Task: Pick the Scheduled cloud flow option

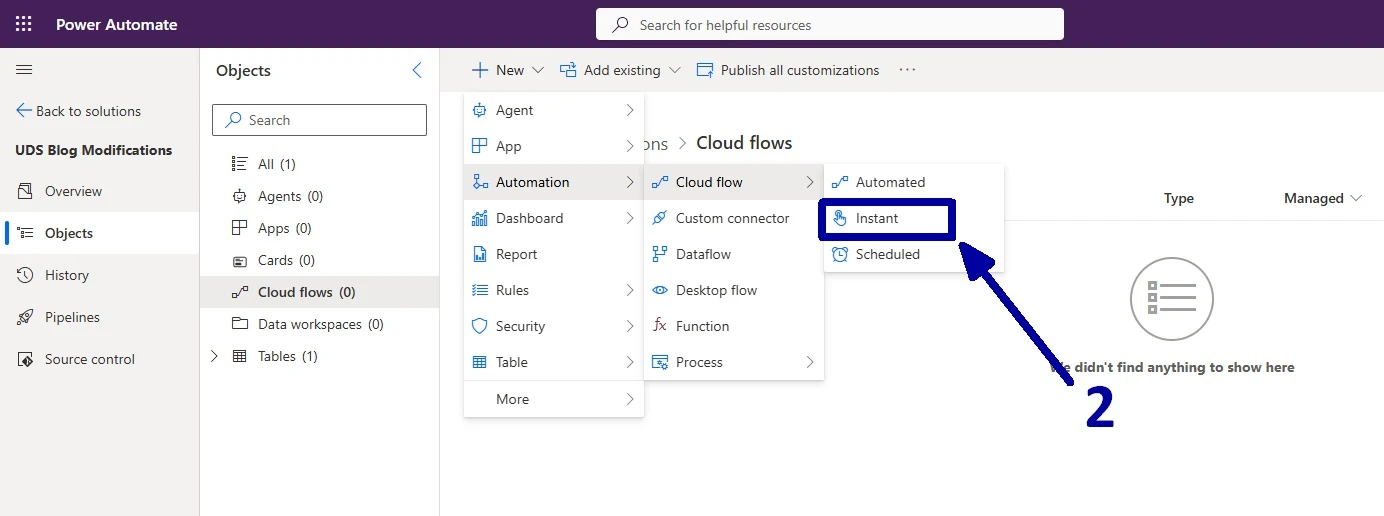Action: pos(887,254)
